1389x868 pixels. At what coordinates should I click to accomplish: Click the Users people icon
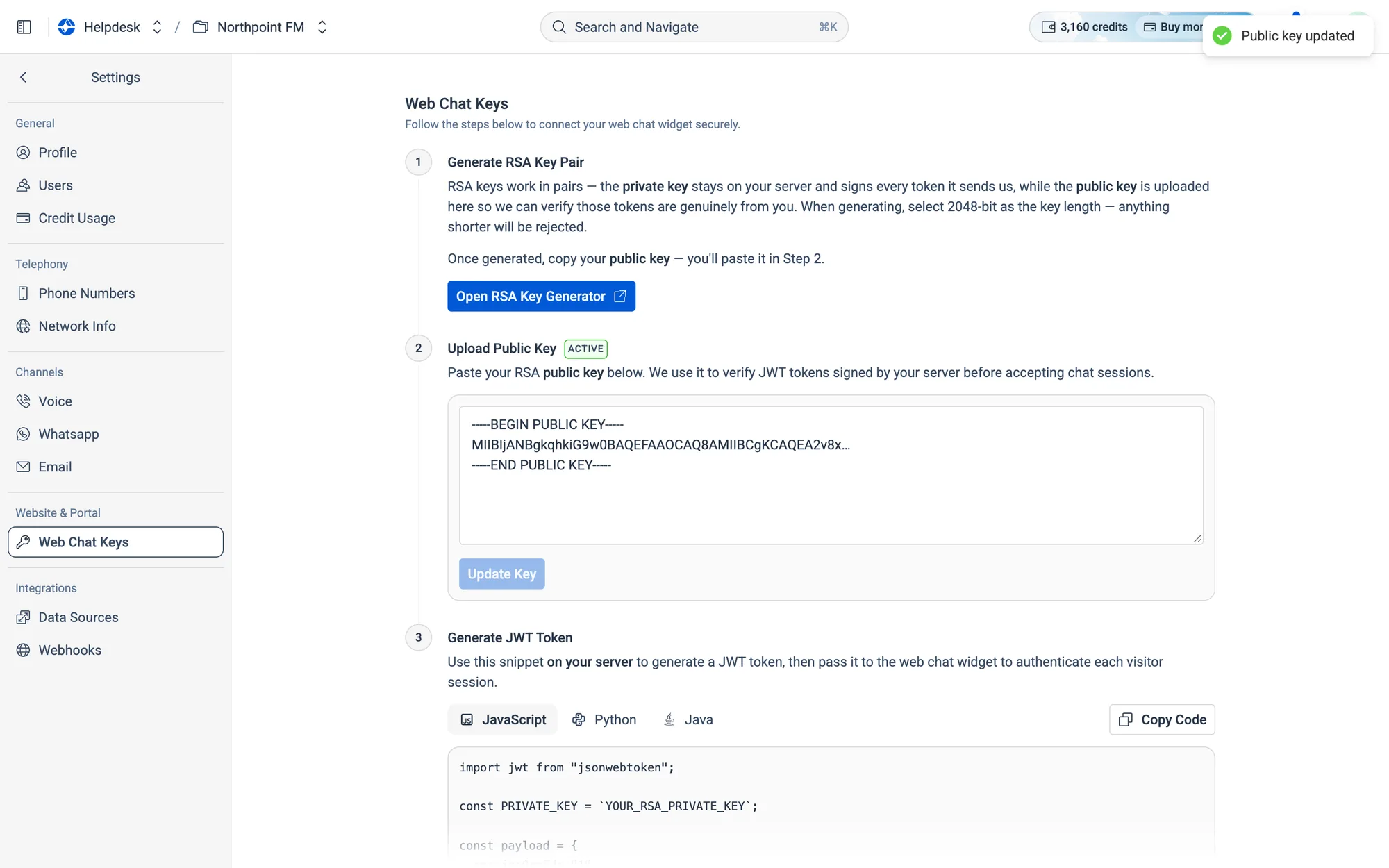(x=23, y=185)
